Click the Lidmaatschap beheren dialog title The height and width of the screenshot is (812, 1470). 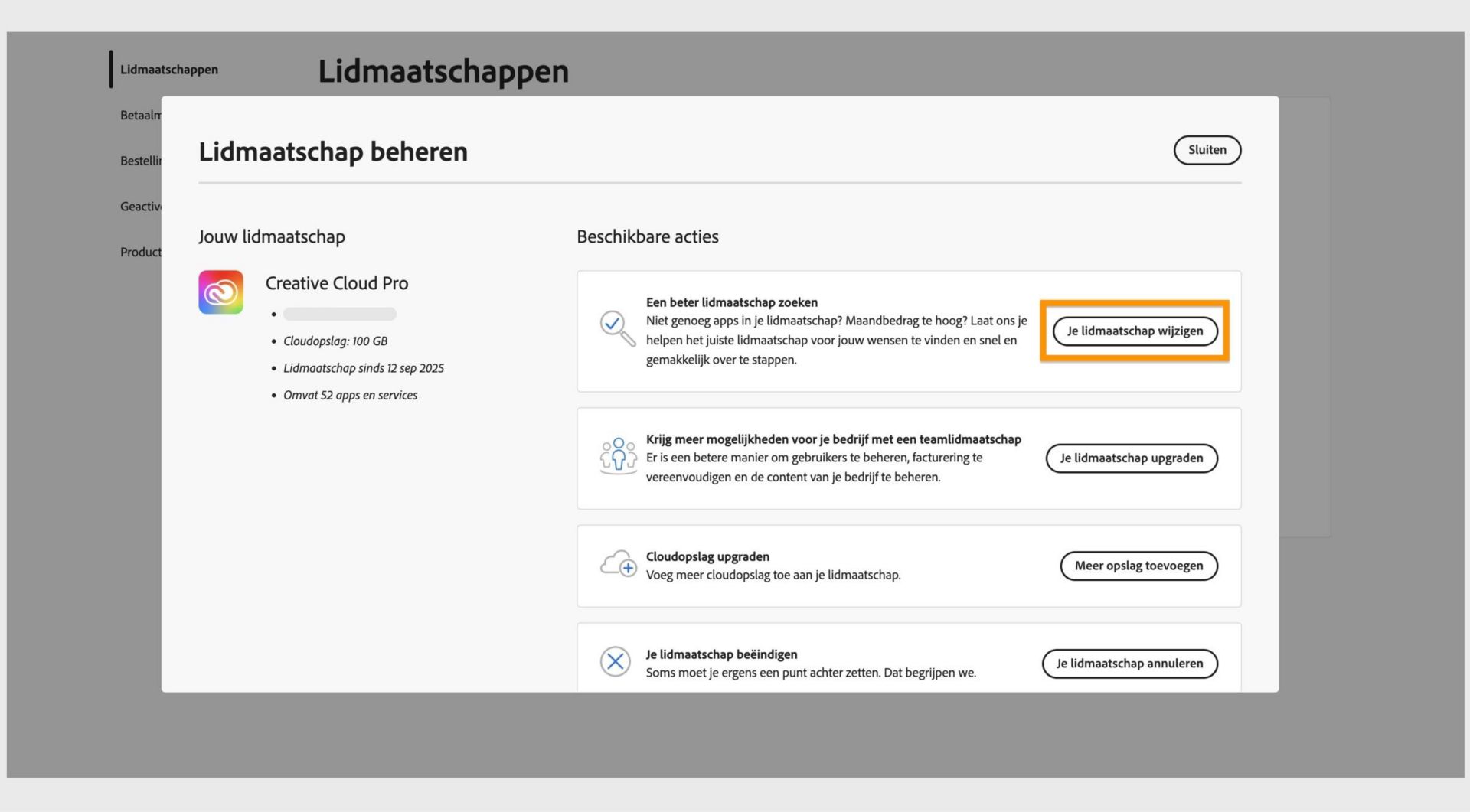click(333, 152)
